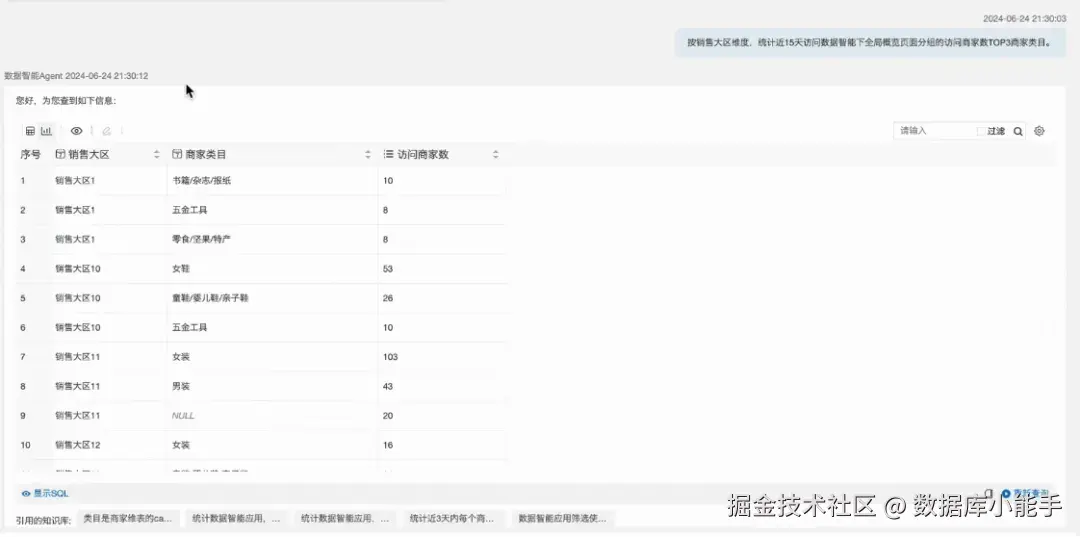Select value 16 in 访问商家数 column
The height and width of the screenshot is (537, 1080).
pos(388,445)
